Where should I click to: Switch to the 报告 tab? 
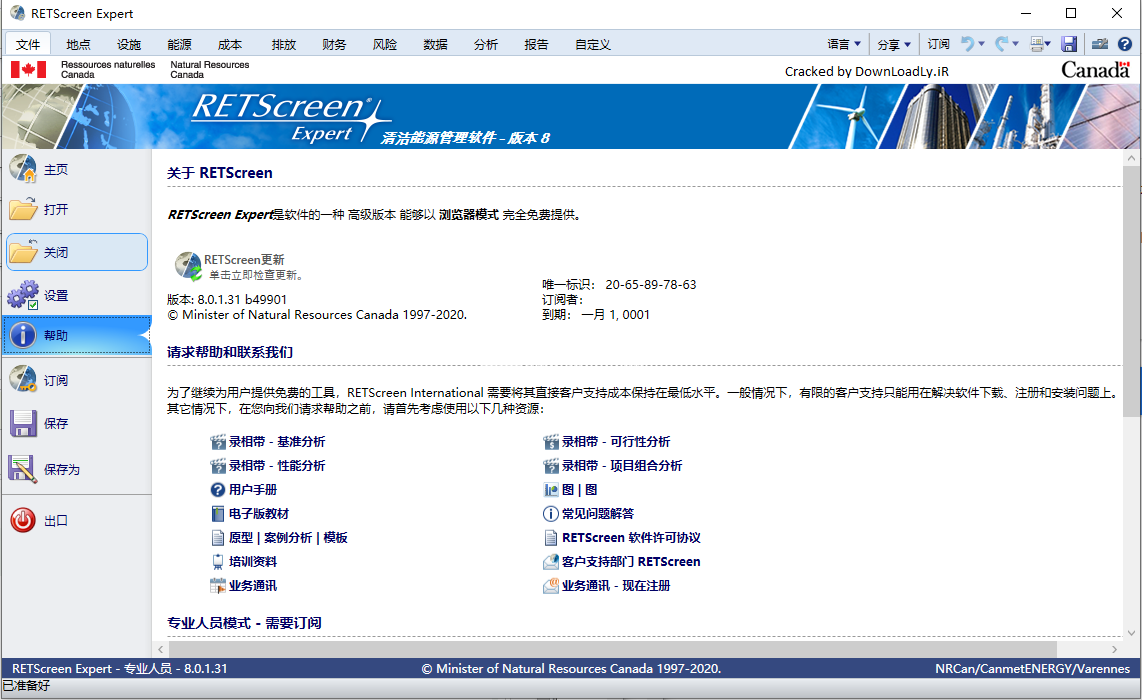(x=536, y=44)
